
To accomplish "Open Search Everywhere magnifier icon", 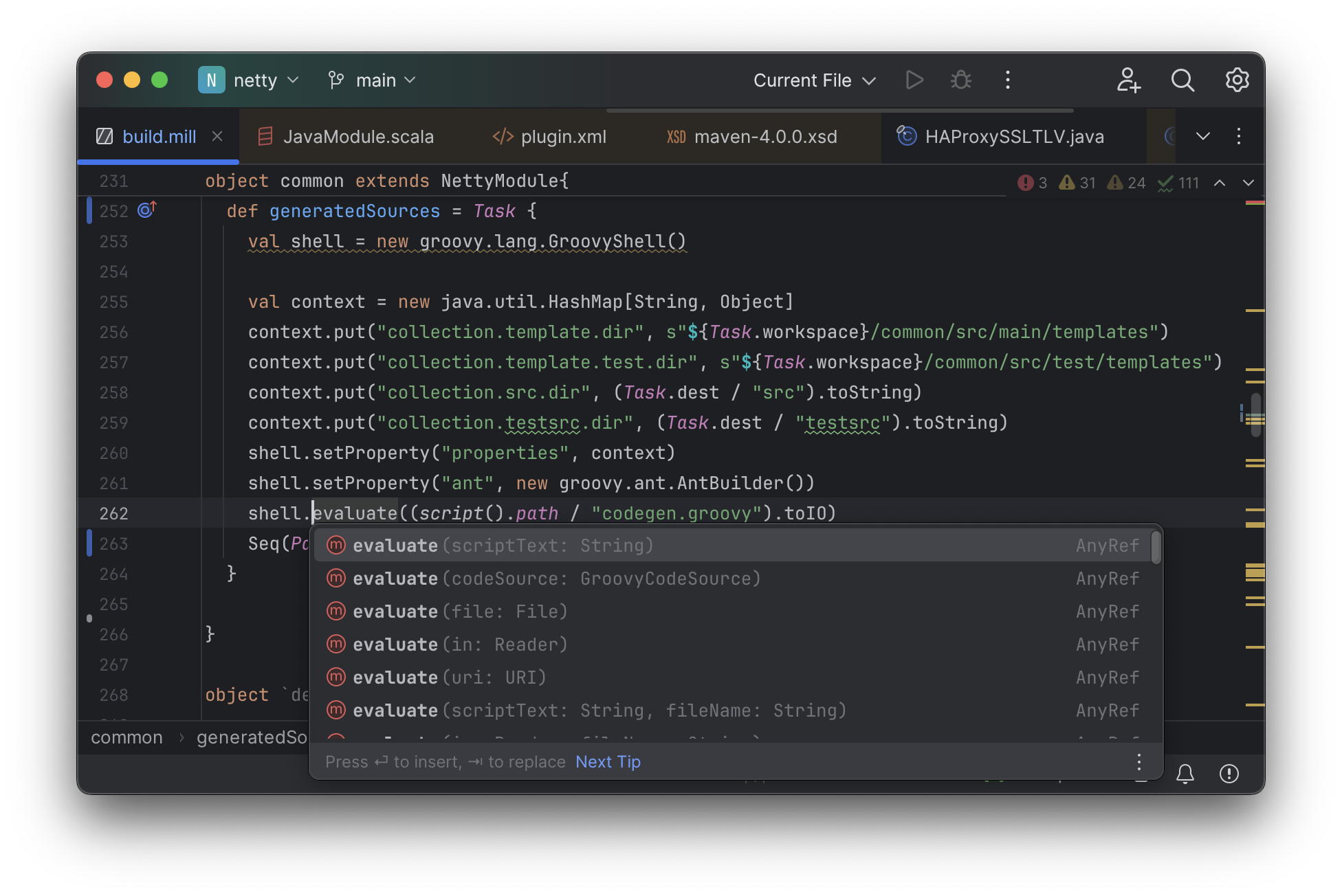I will (x=1182, y=80).
